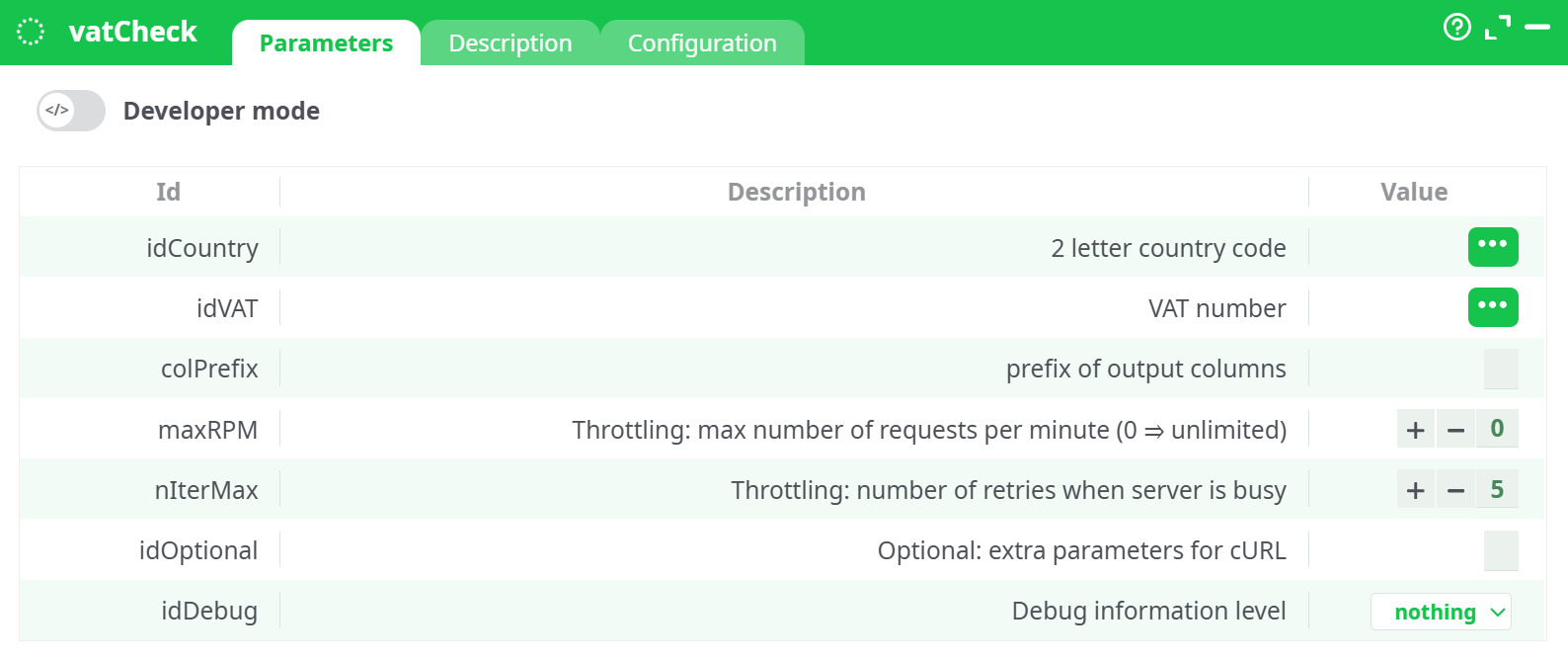
Task: Click the minus to decrease maxRPM
Action: 1454,429
